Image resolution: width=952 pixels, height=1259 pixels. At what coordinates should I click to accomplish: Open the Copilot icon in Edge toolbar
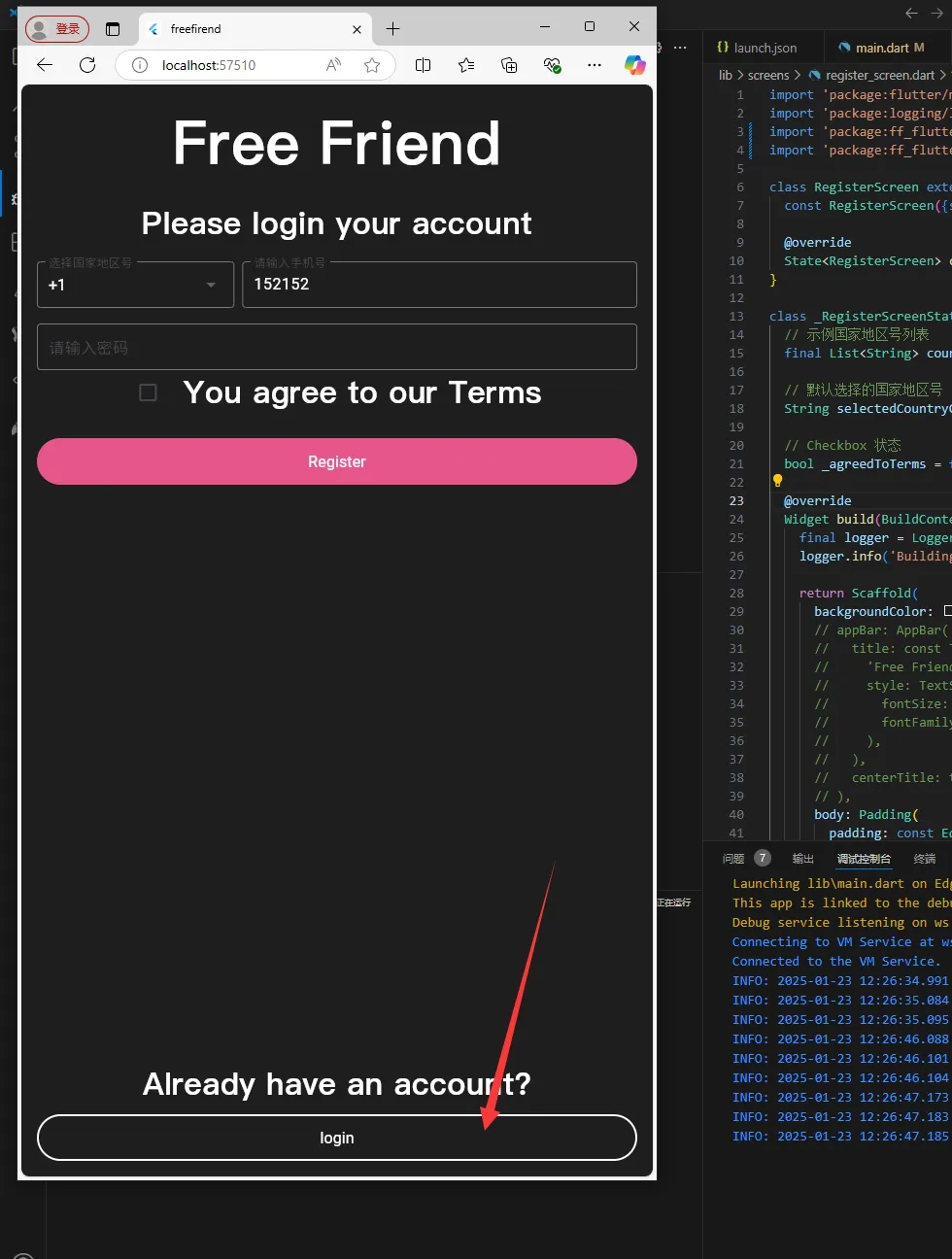click(634, 65)
